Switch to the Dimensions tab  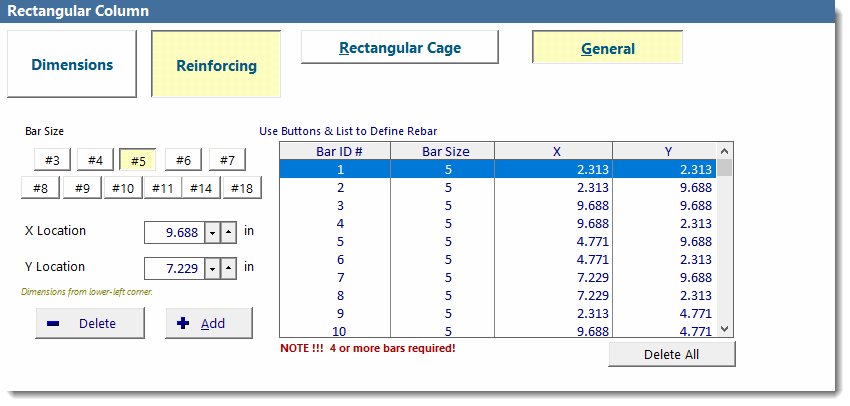72,64
